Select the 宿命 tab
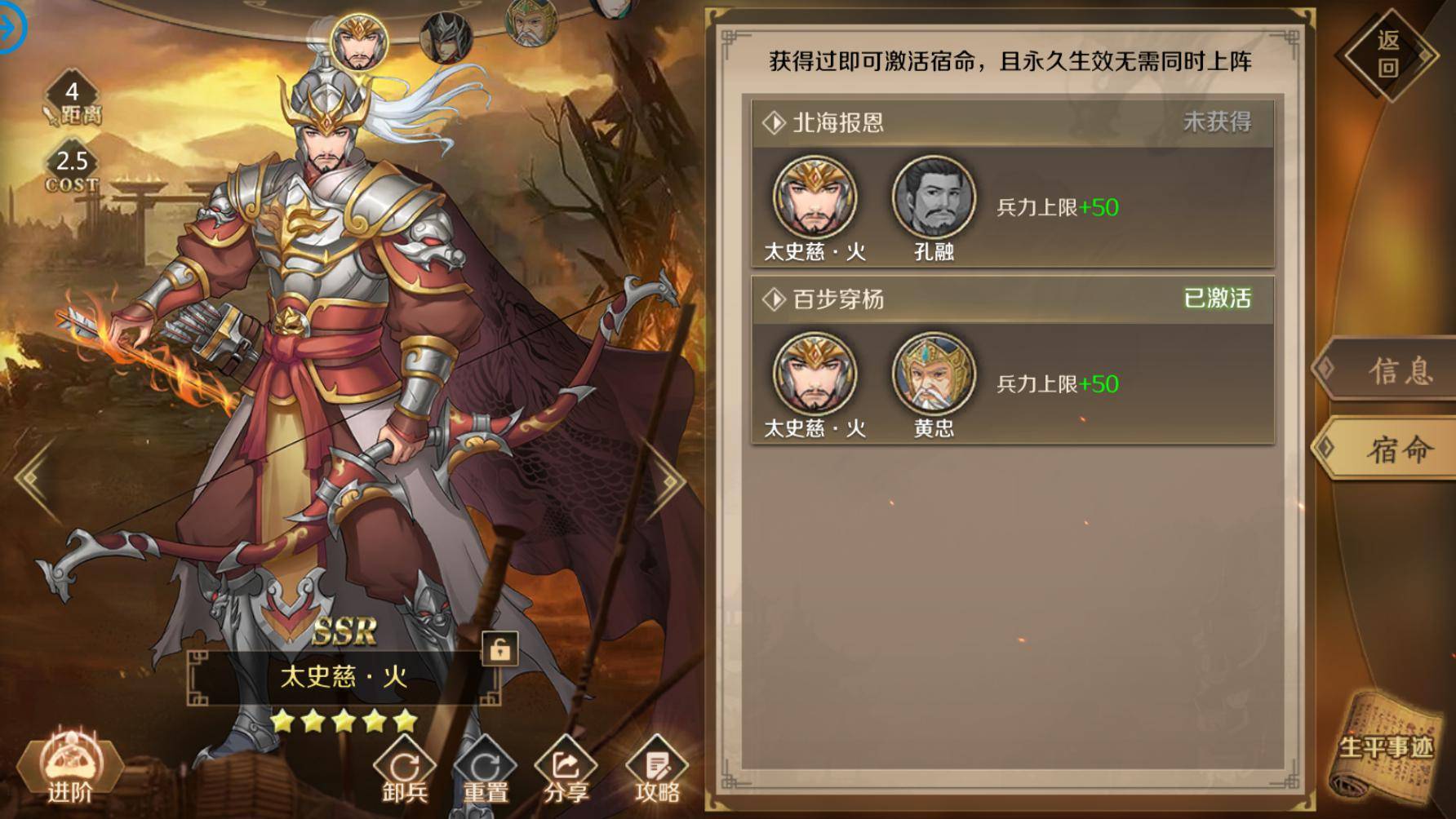This screenshot has width=1456, height=819. (x=1385, y=448)
